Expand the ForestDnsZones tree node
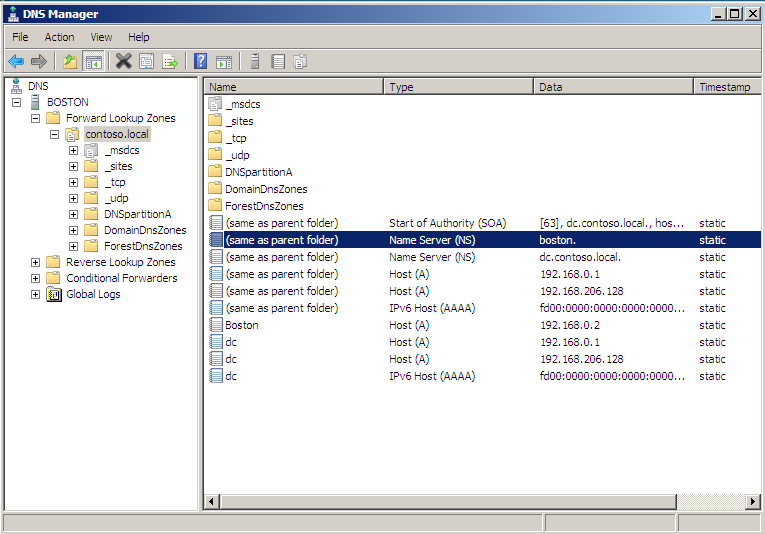 coord(74,247)
